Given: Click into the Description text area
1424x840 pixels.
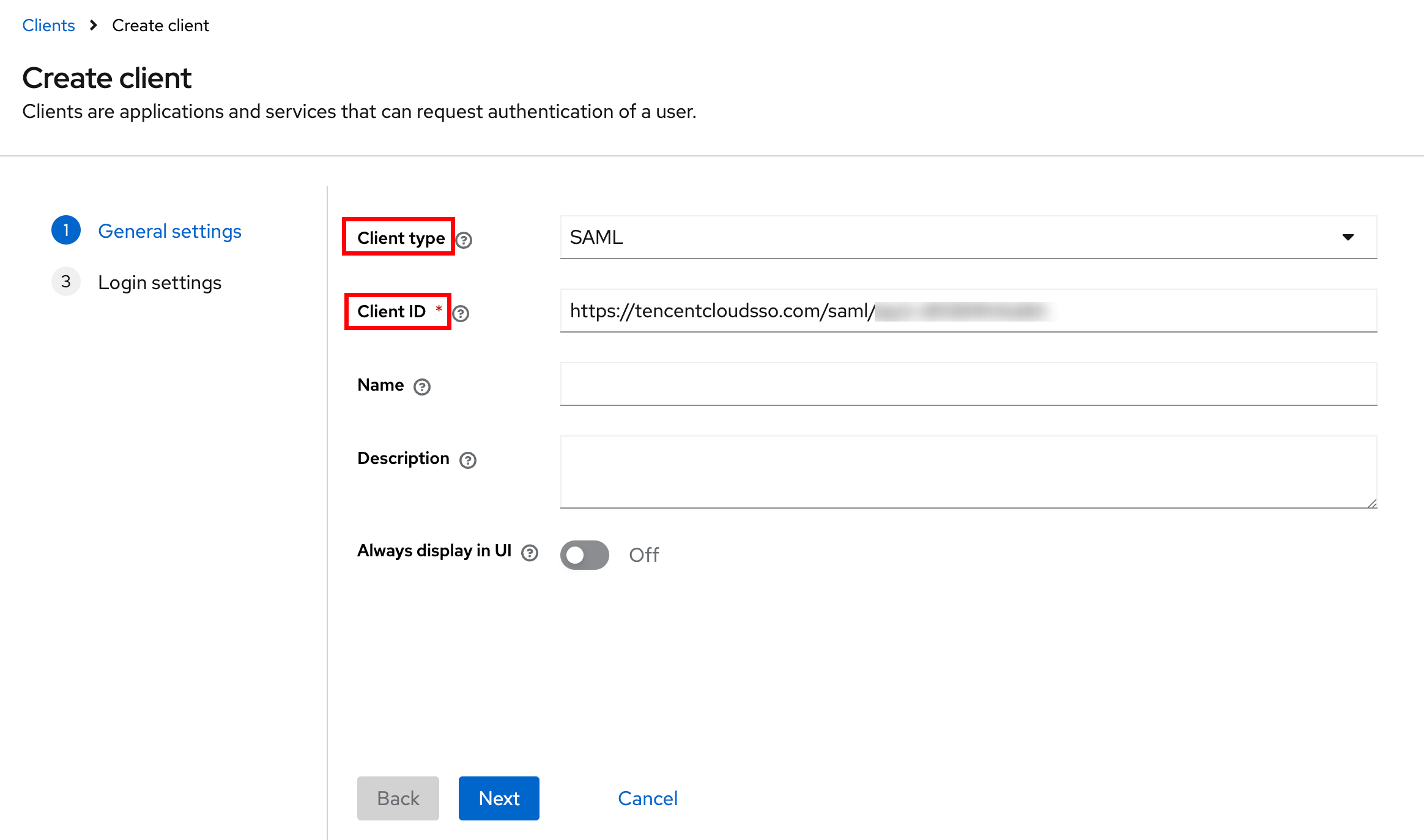Looking at the screenshot, I should pyautogui.click(x=968, y=471).
